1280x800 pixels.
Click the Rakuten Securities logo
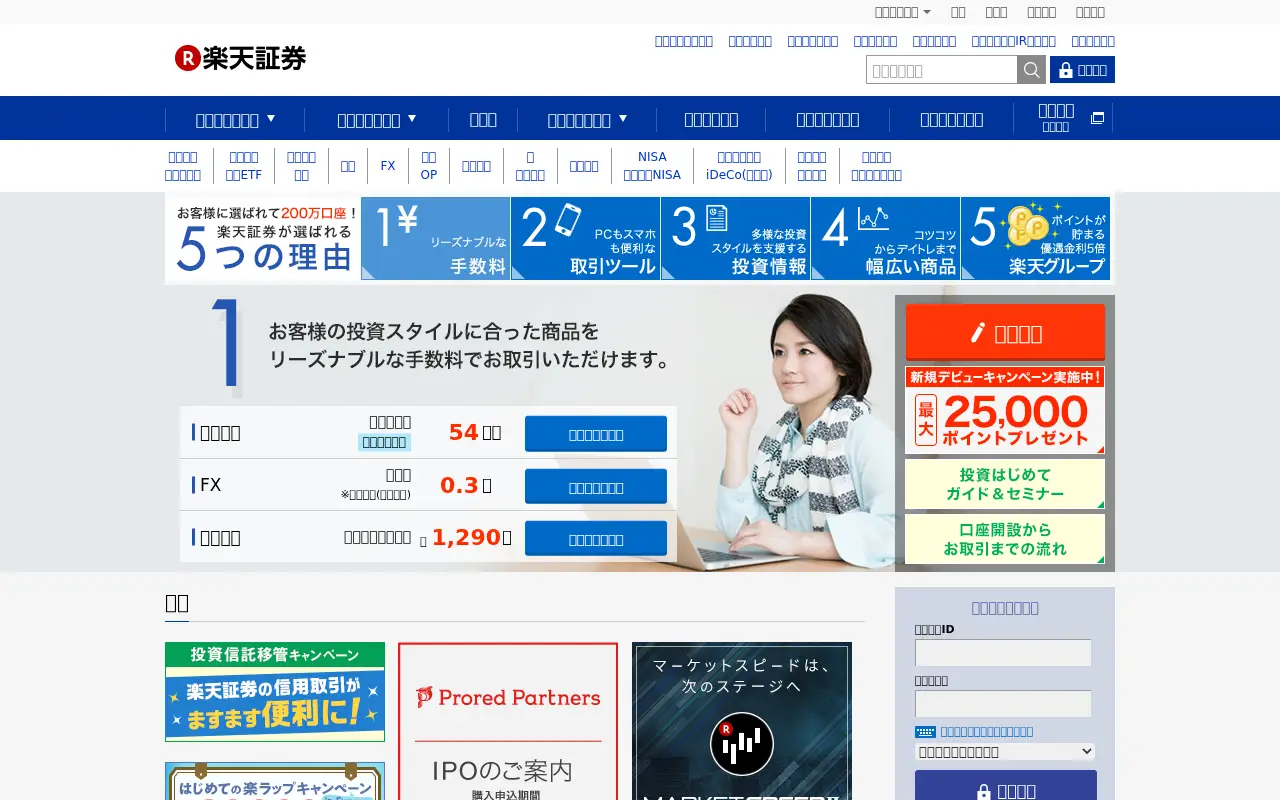(x=241, y=58)
